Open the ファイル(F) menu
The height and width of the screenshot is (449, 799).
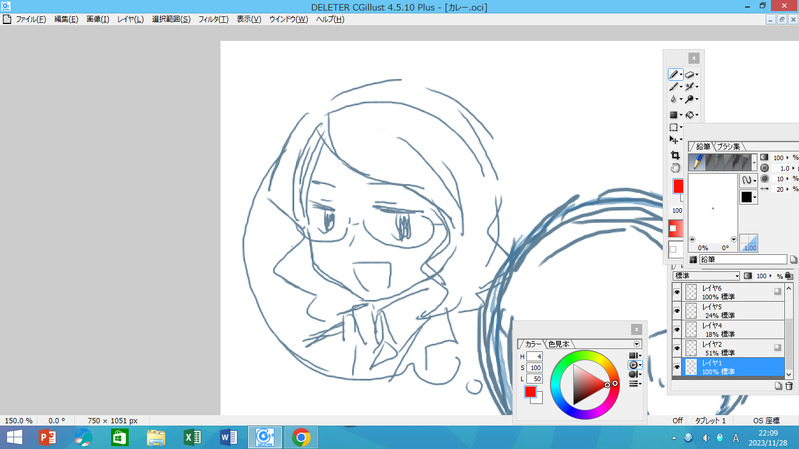[x=31, y=19]
